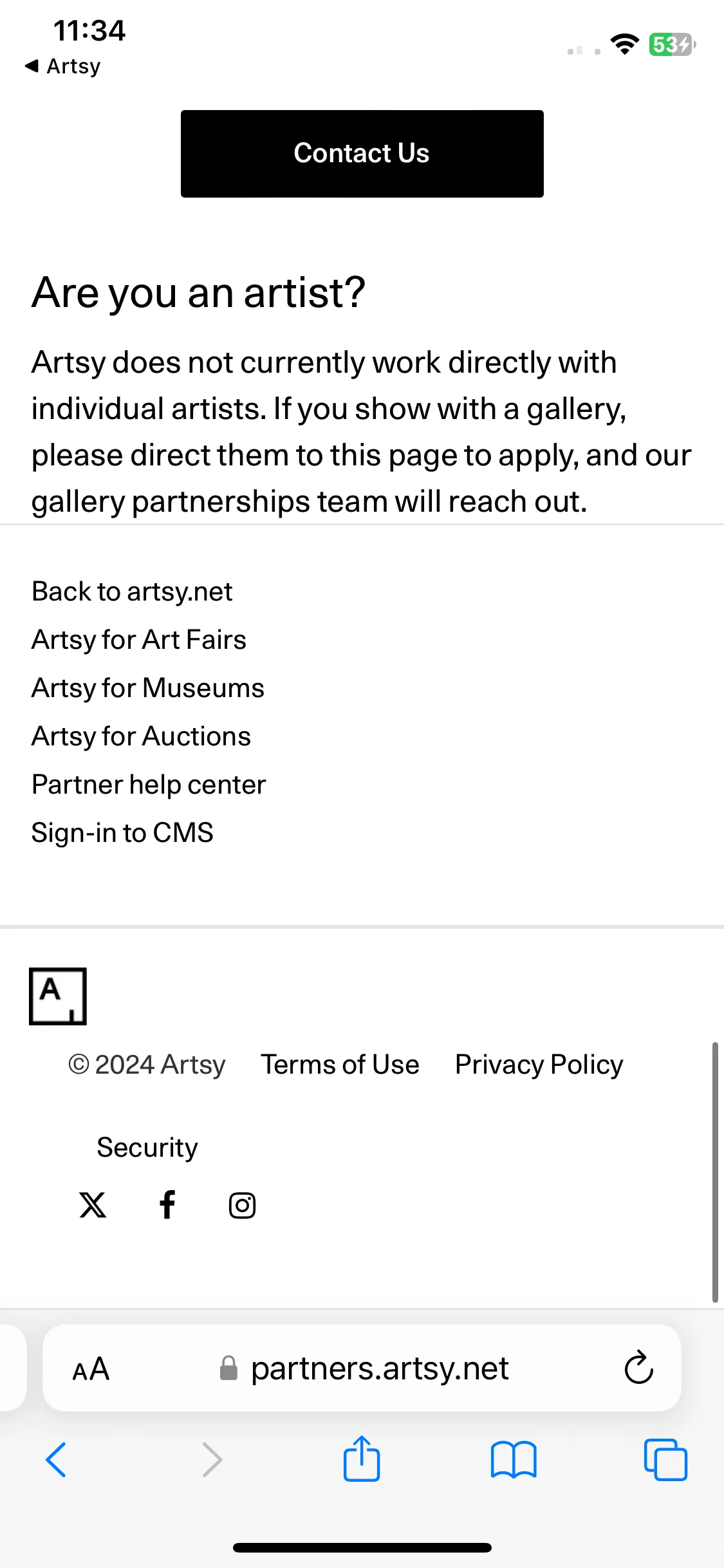The image size is (724, 1568).
Task: Open the AA reader options menu
Action: click(91, 1368)
